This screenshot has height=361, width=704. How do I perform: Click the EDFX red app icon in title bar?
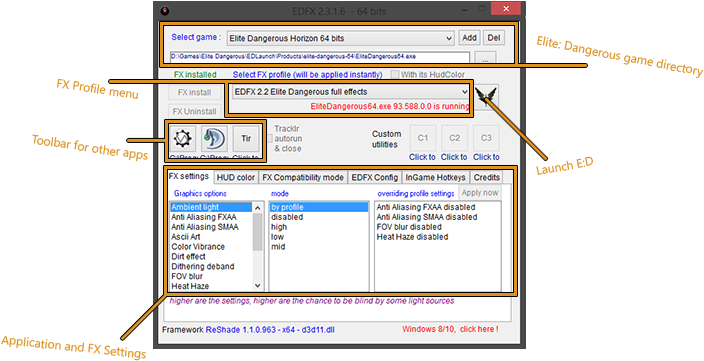(x=165, y=11)
